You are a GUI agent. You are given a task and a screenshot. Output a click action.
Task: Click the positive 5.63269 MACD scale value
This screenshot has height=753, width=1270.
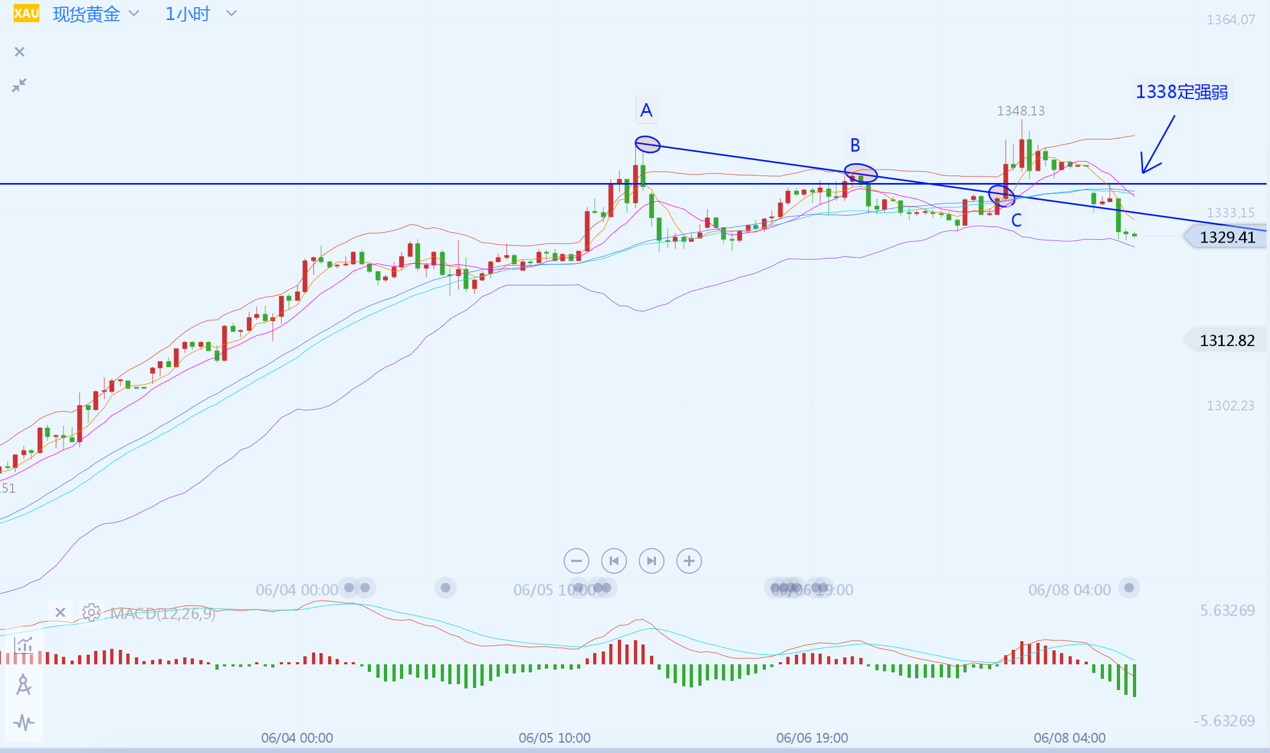(x=1227, y=610)
